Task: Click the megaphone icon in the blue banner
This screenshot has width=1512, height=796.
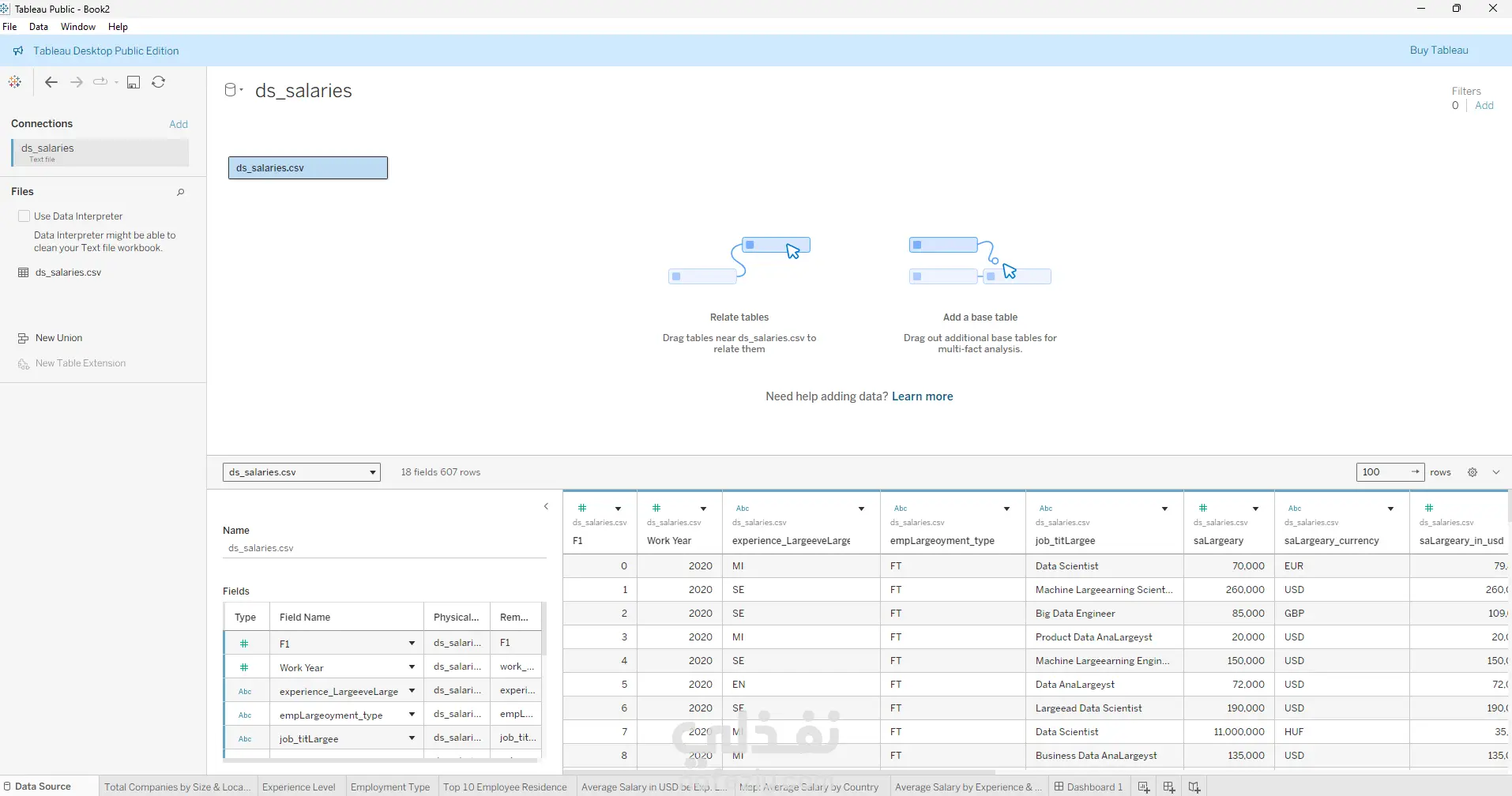Action: pos(18,51)
